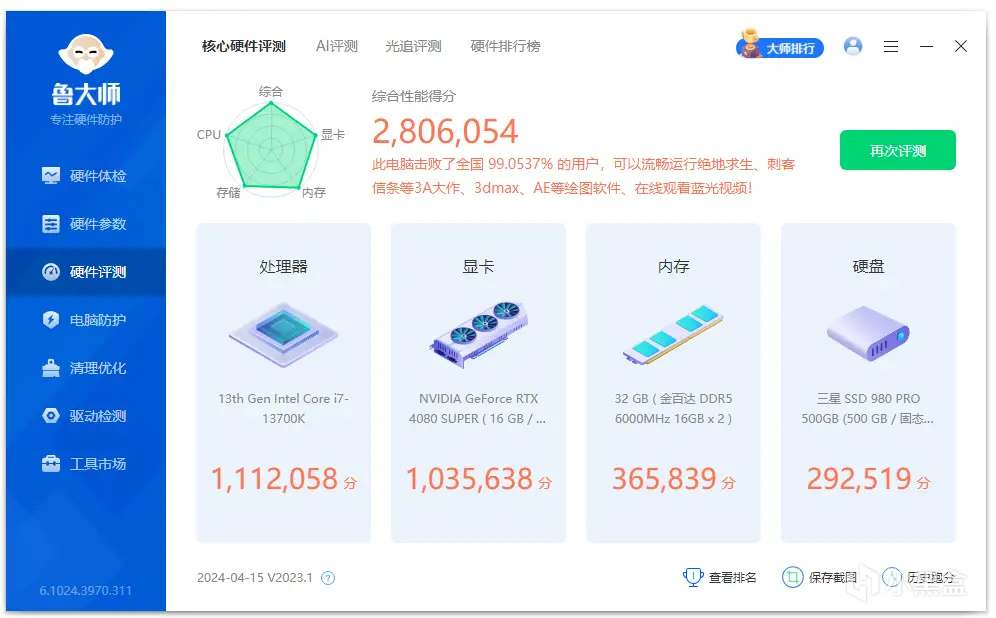Click the 存储 label on radar chart
The height and width of the screenshot is (618, 996).
click(228, 192)
